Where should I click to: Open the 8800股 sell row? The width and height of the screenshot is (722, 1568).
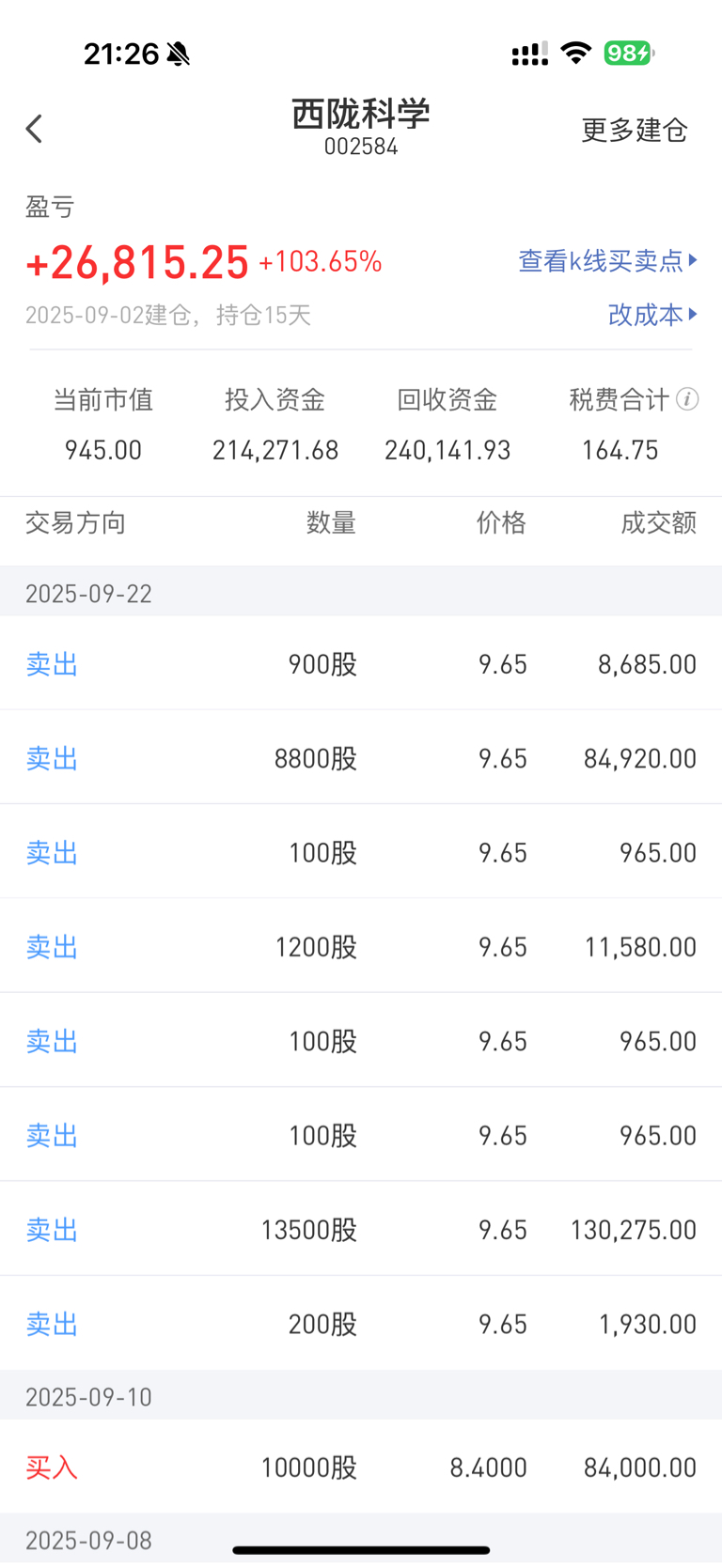pos(361,757)
